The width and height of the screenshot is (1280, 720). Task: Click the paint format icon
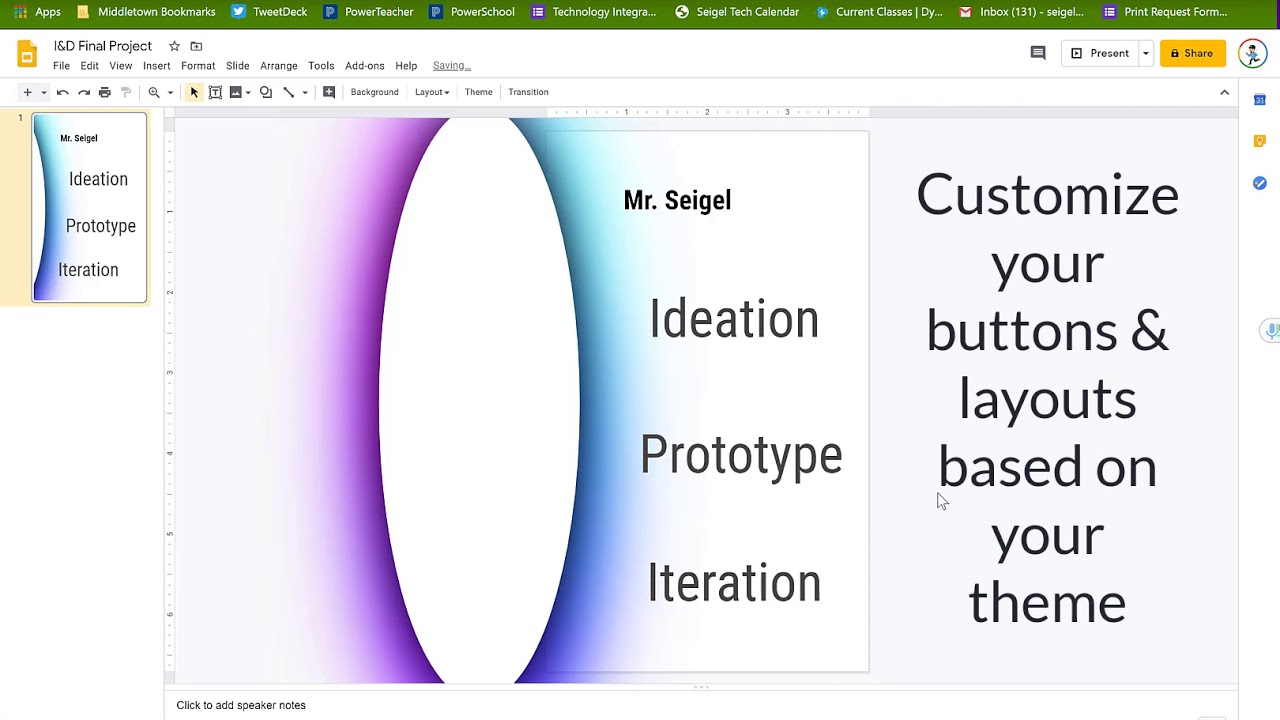click(125, 92)
